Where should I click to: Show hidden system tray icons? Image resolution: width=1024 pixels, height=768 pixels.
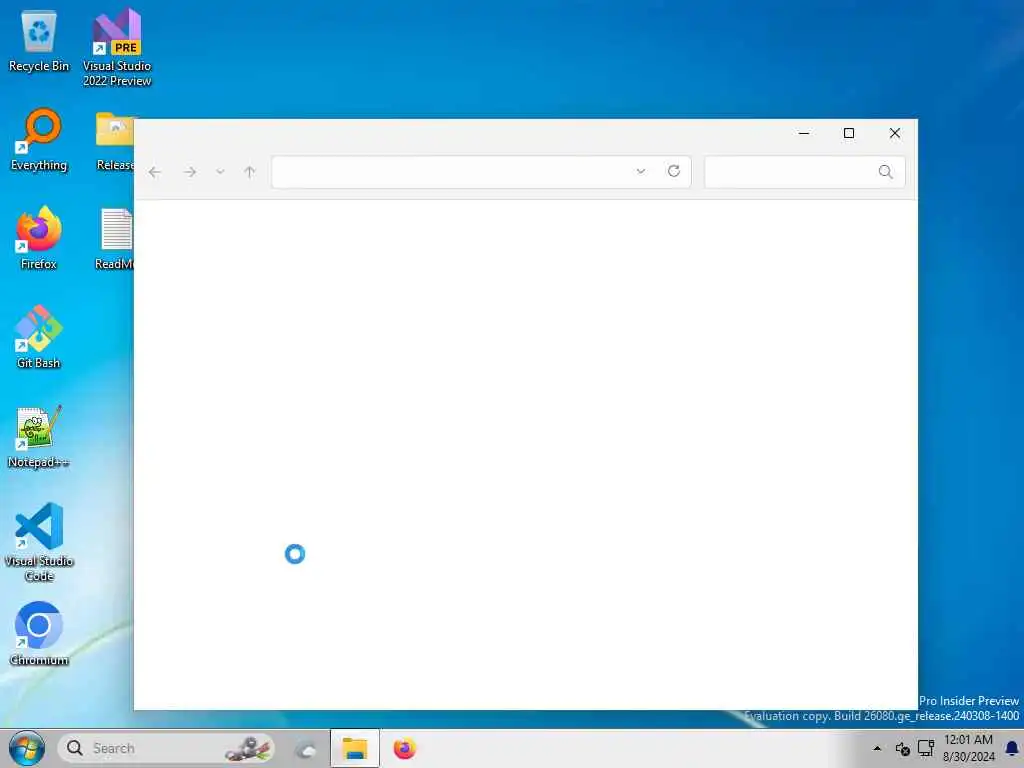877,748
